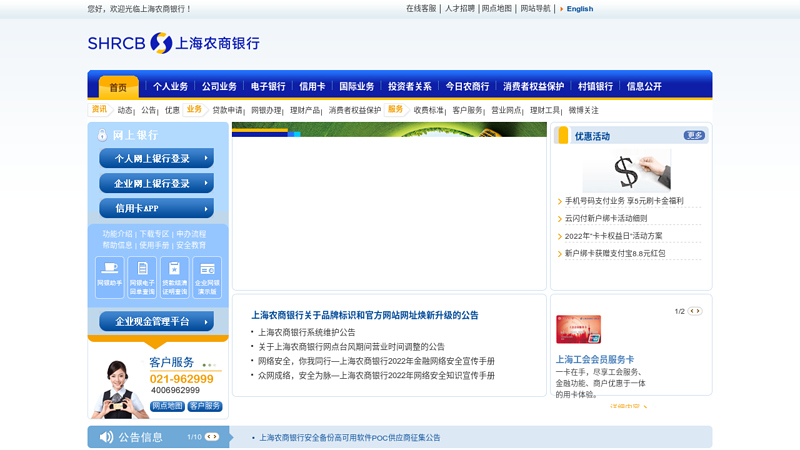Open the 今日农商行 menu
This screenshot has height=450, width=800.
[467, 86]
